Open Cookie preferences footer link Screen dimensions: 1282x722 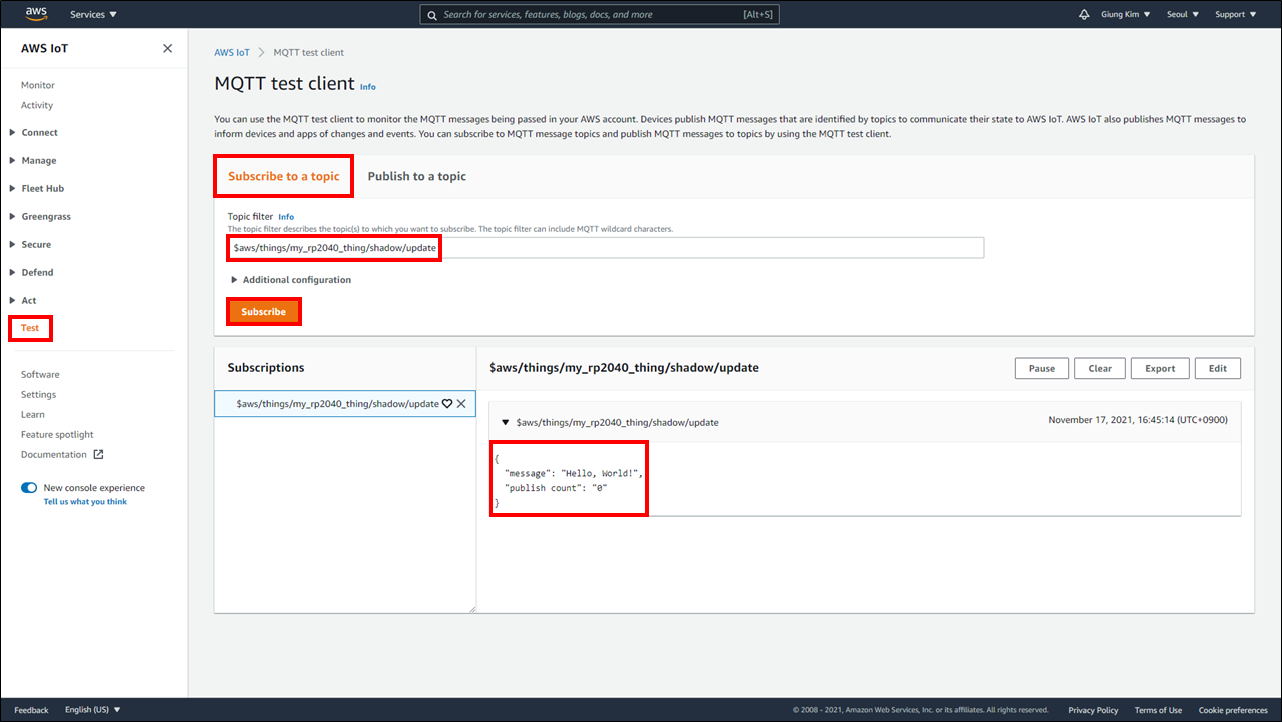click(1233, 710)
